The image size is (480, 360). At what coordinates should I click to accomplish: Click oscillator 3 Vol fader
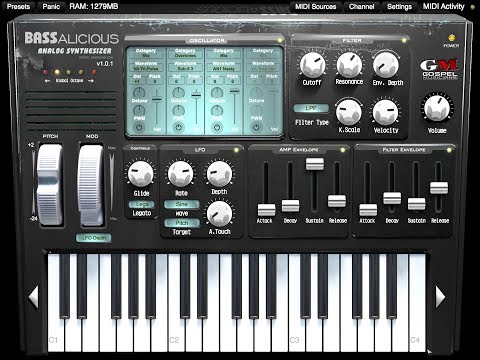click(x=235, y=91)
